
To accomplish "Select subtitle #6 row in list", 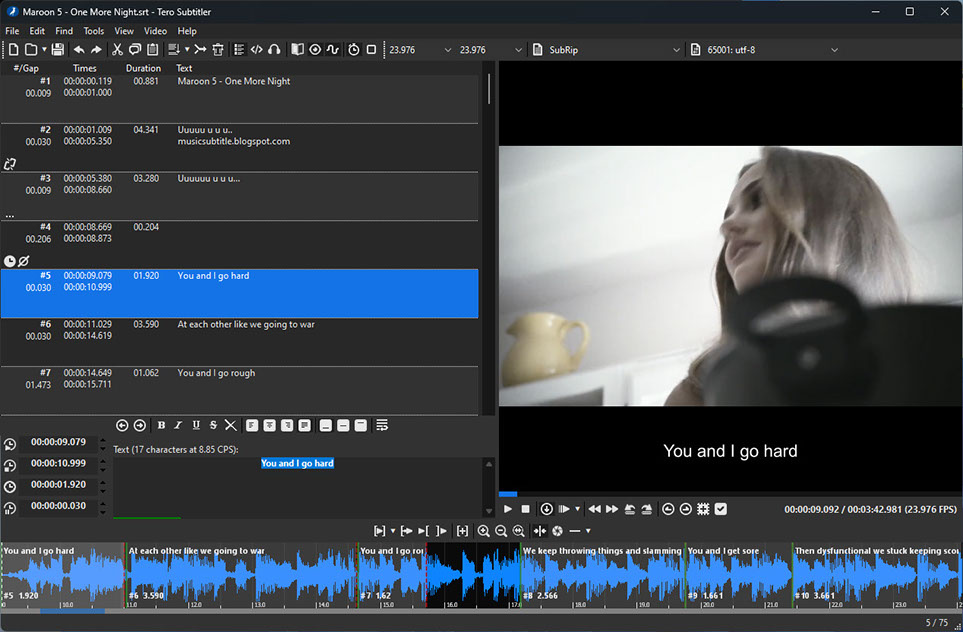I will pos(240,342).
